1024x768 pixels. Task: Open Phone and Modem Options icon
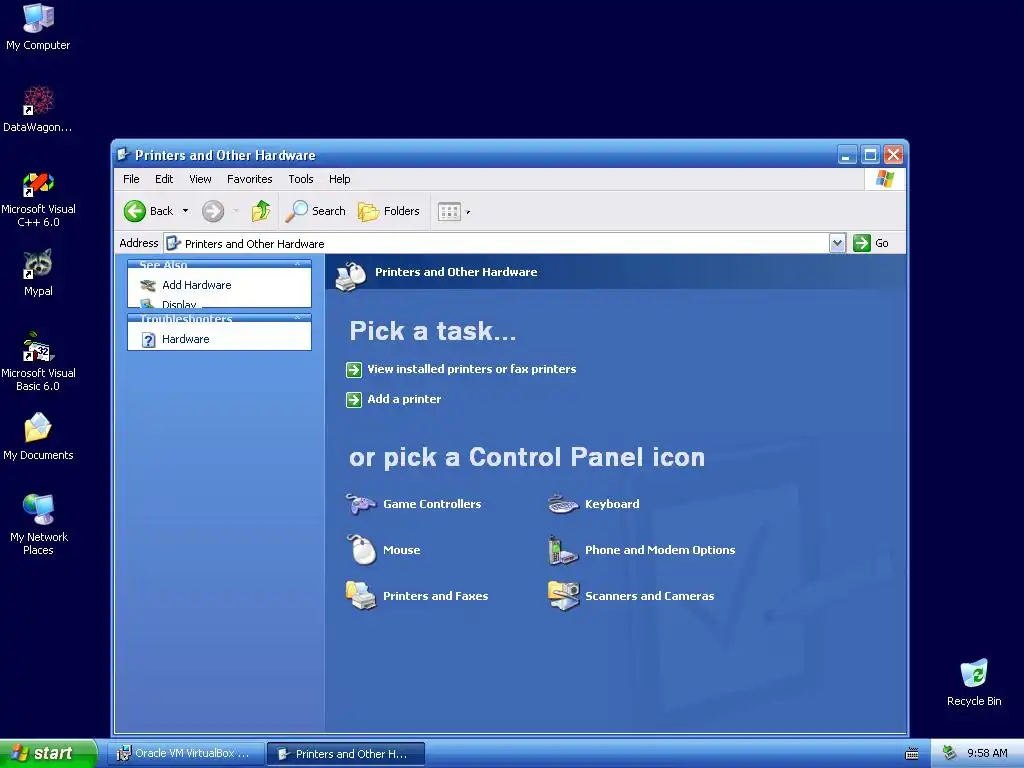click(562, 551)
